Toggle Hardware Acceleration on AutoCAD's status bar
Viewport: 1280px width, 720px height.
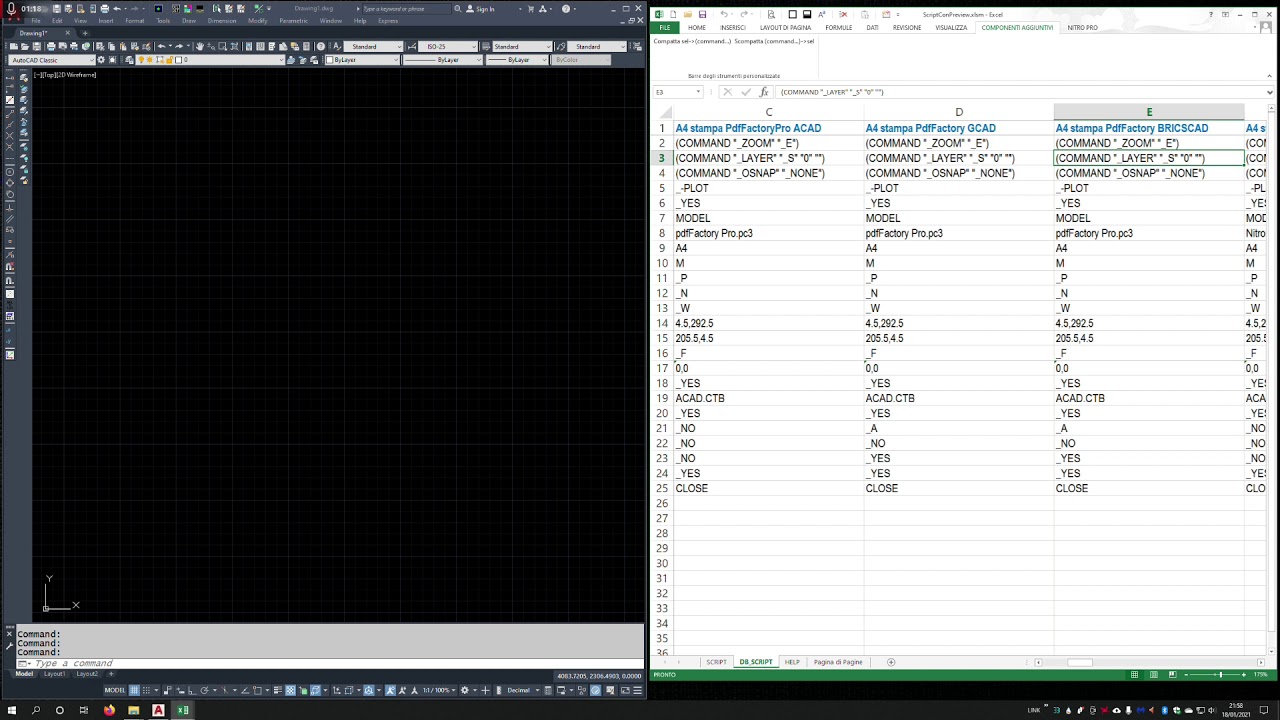click(x=596, y=690)
